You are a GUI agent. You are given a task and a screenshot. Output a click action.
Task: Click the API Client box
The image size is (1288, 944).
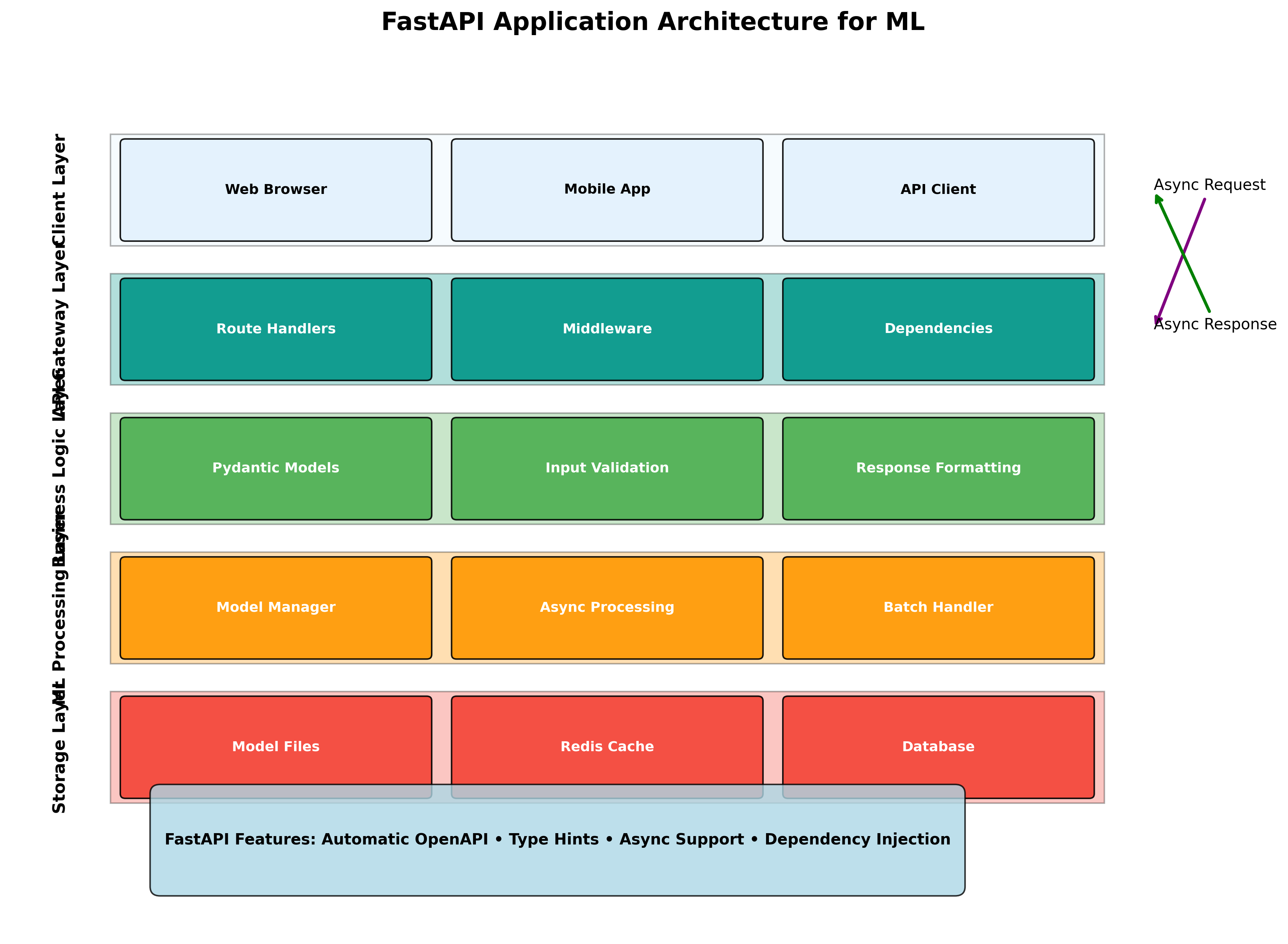(x=938, y=190)
